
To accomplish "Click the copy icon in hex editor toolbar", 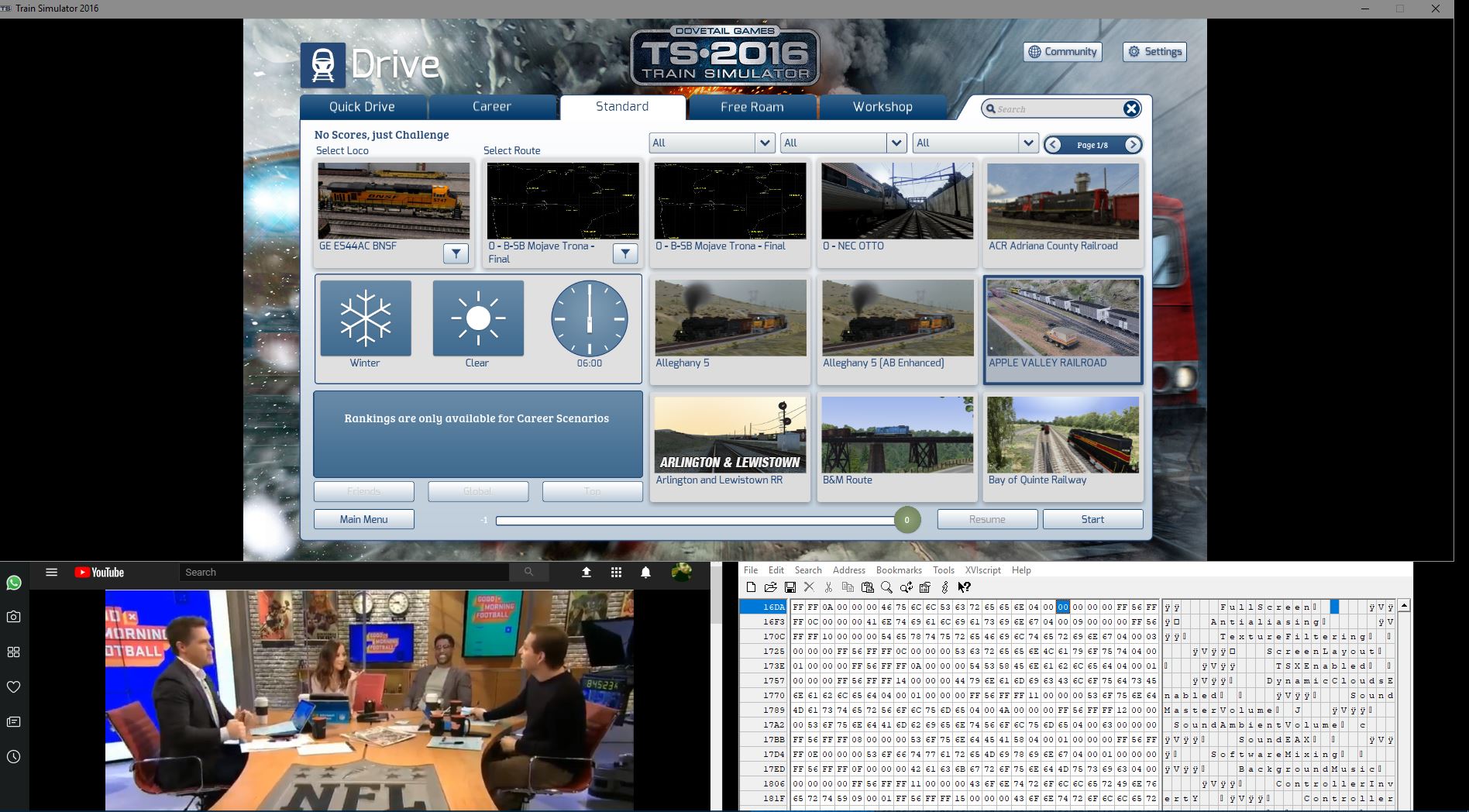I will coord(848,587).
